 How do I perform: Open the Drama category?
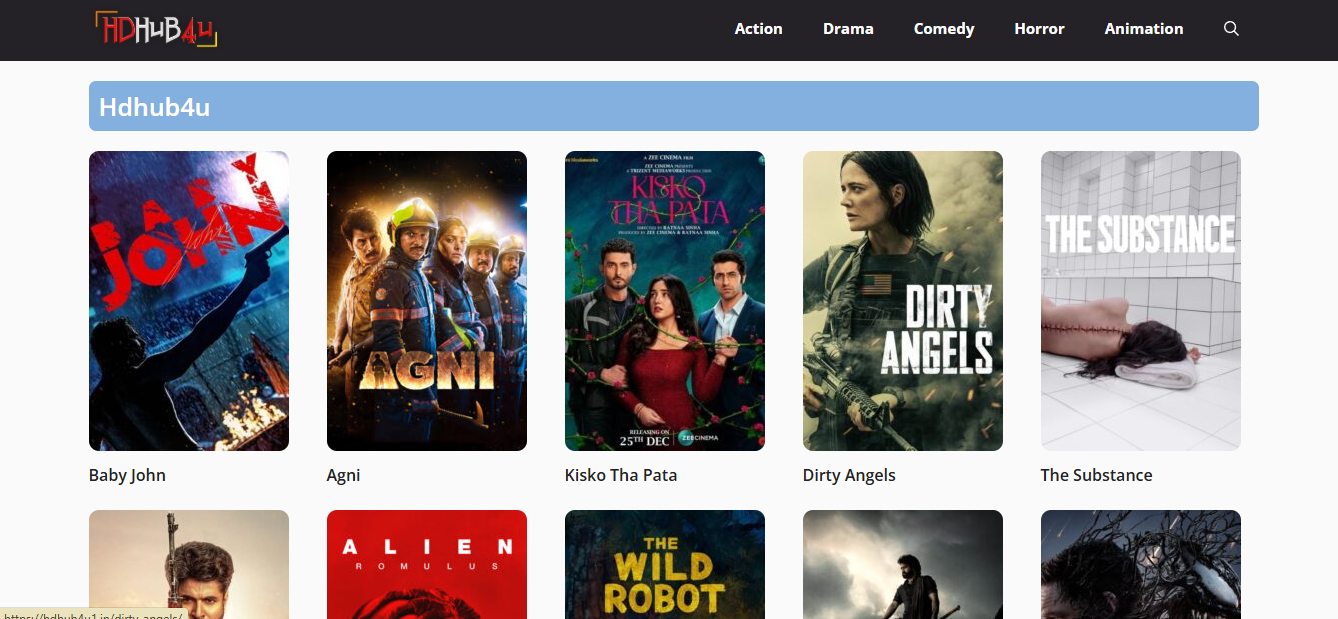[848, 29]
